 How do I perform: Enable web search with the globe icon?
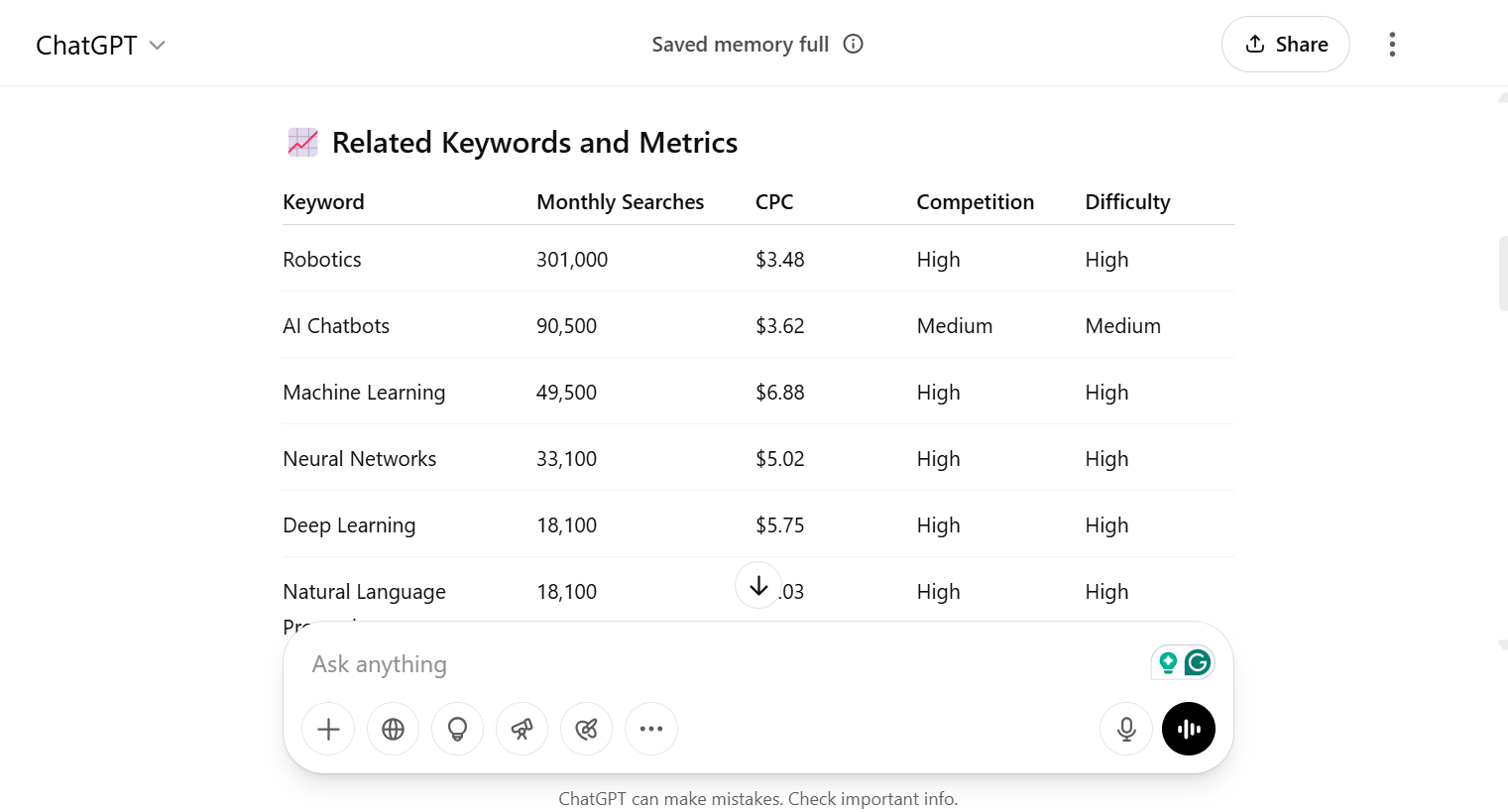coord(393,729)
